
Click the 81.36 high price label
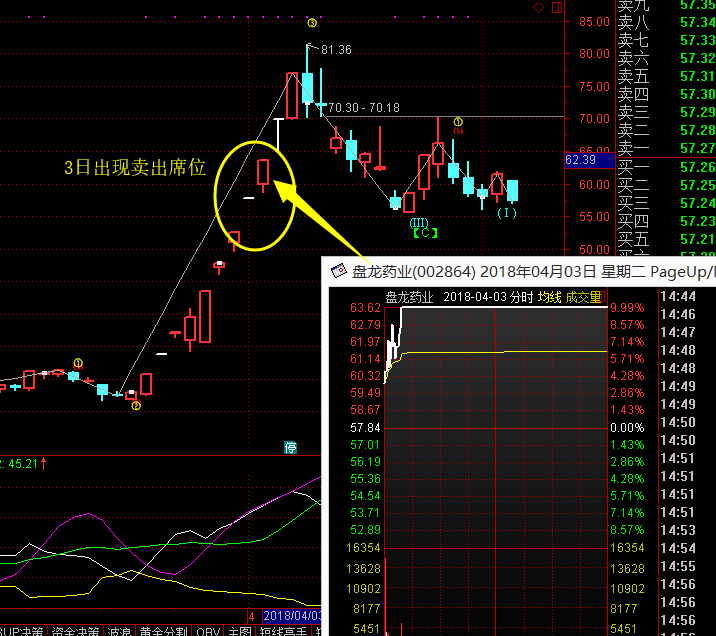click(337, 50)
